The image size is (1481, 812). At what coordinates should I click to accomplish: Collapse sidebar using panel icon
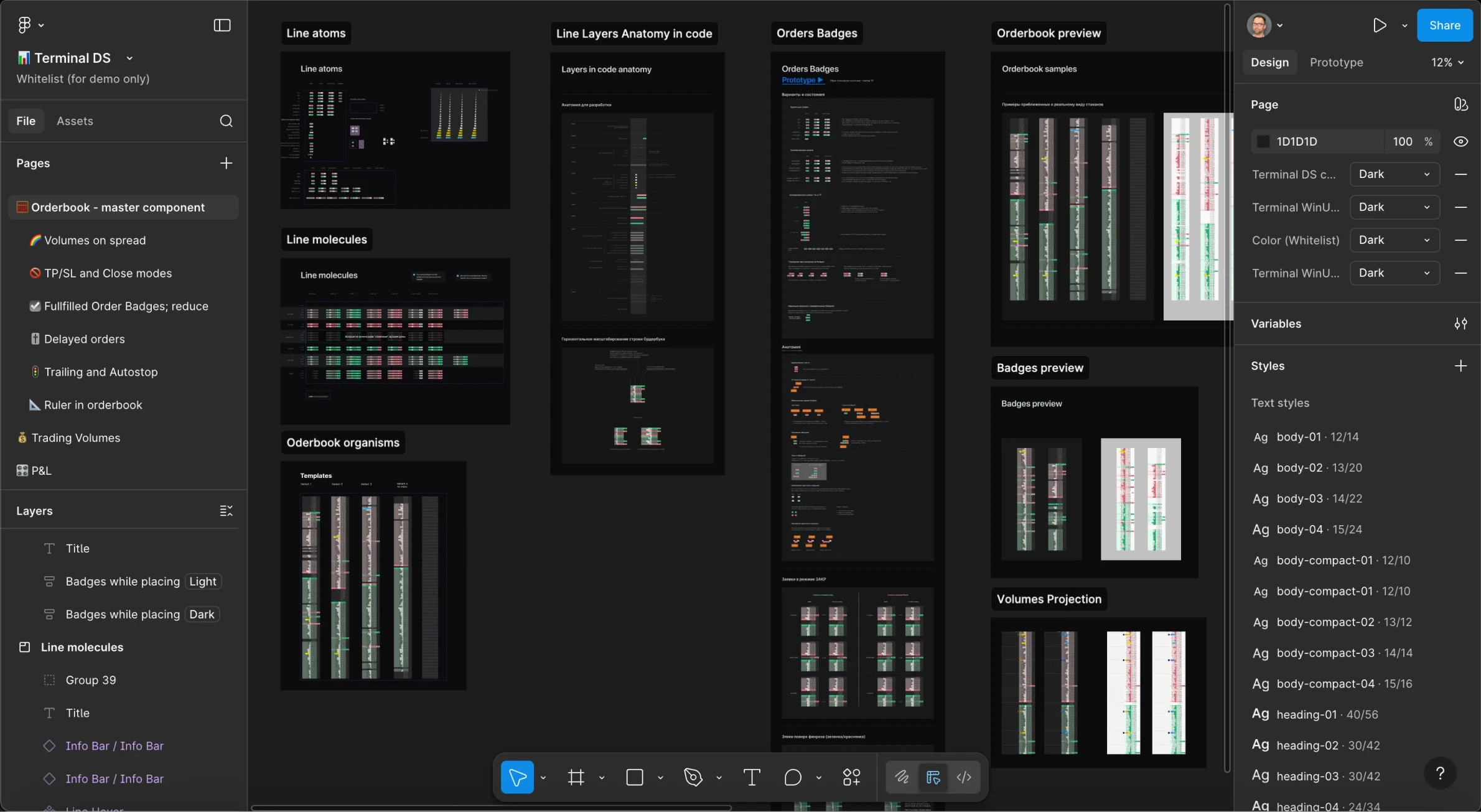tap(222, 26)
